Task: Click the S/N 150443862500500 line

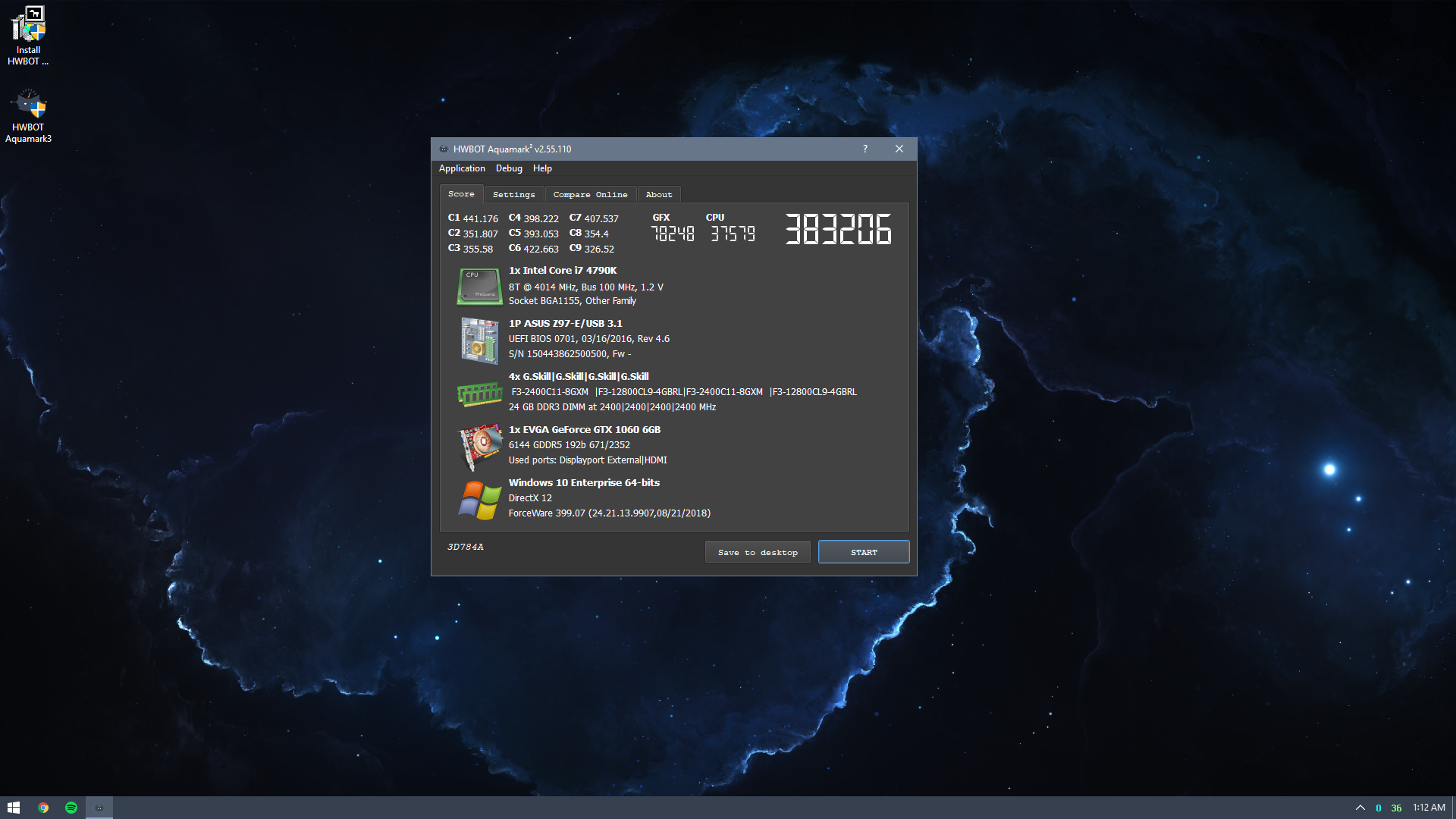Action: pyautogui.click(x=570, y=354)
